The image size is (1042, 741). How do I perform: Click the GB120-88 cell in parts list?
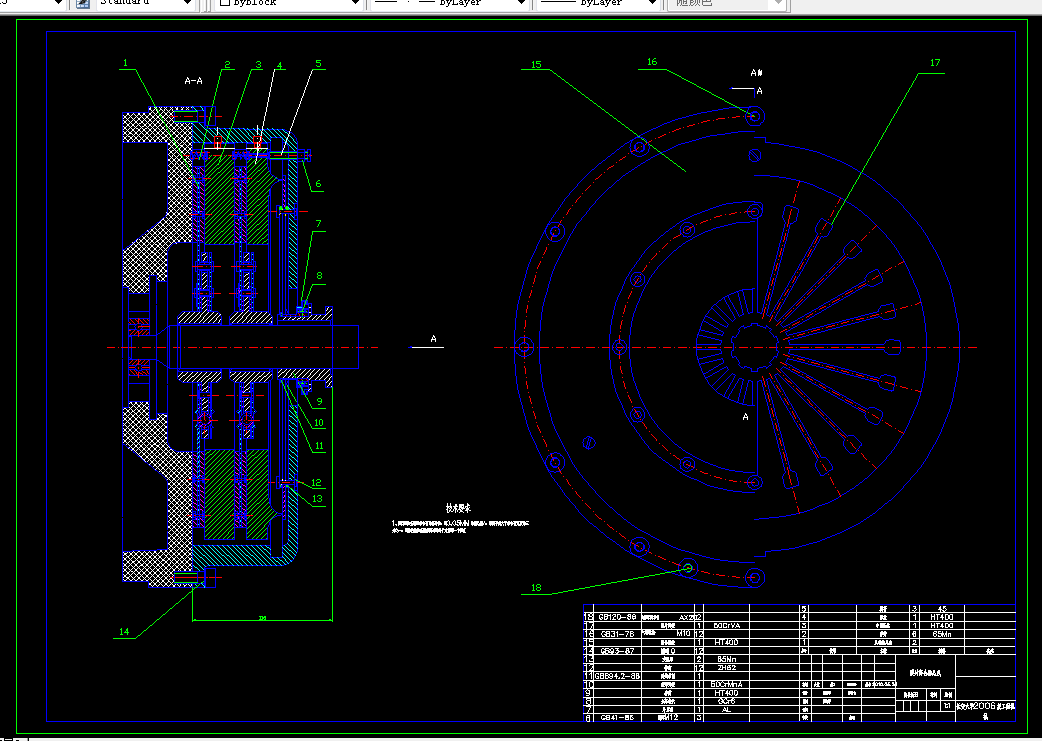[617, 617]
